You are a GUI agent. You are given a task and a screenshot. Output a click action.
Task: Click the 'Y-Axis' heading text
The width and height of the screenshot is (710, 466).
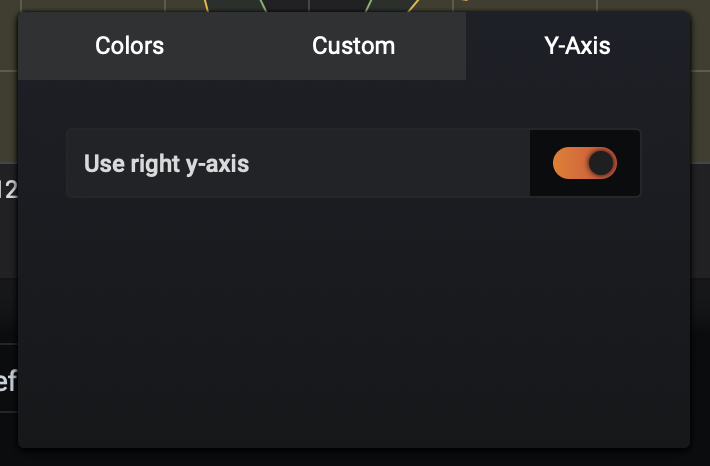(577, 46)
